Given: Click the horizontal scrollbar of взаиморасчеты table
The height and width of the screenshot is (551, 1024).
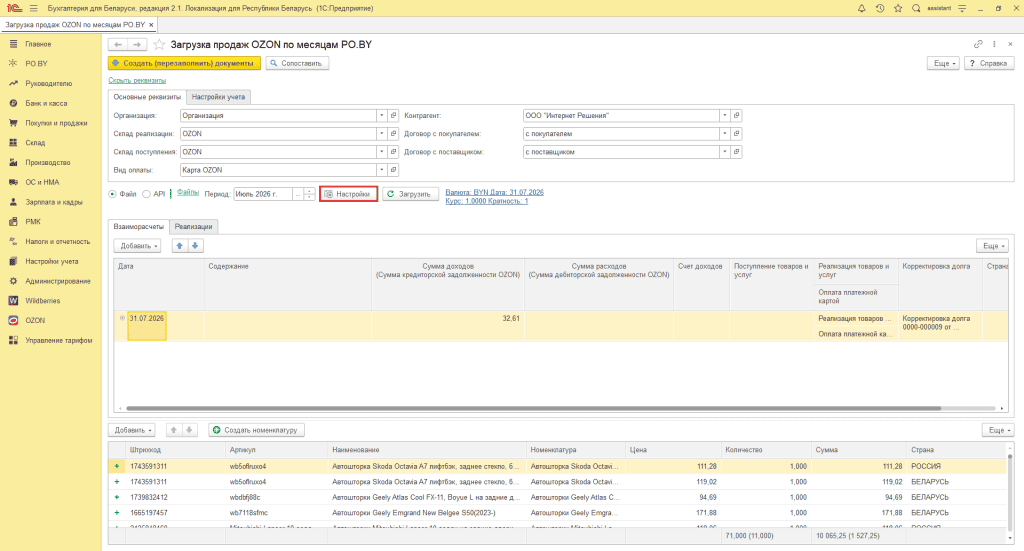Looking at the screenshot, I should pos(534,408).
